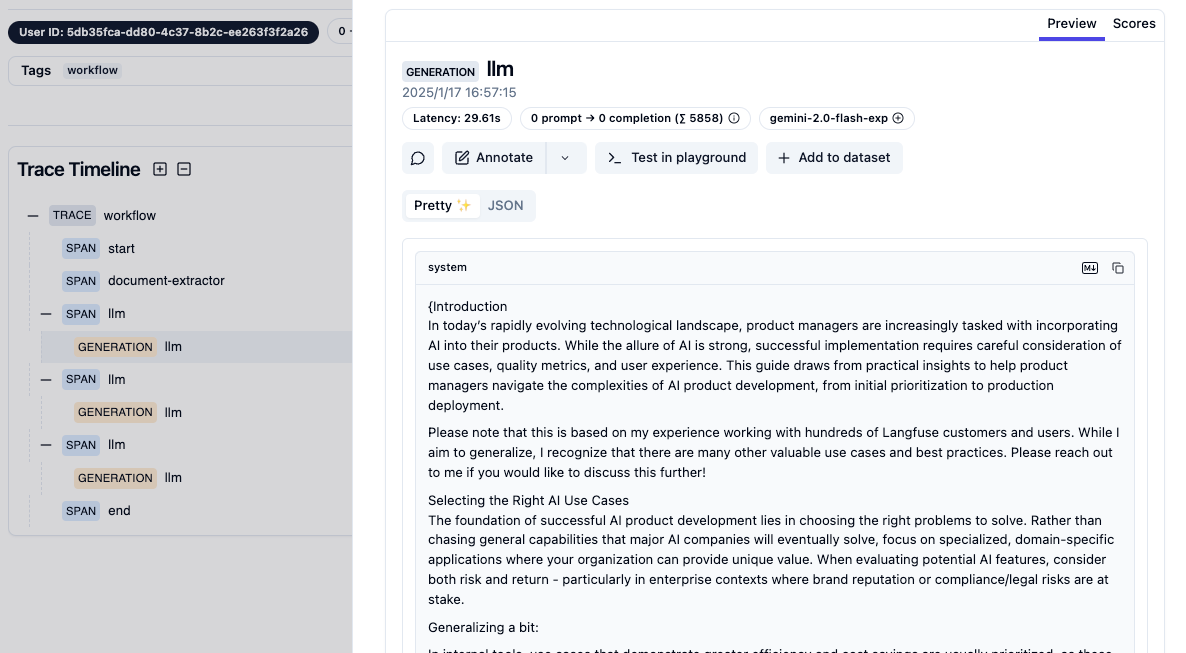Viewport: 1186px width, 653px height.
Task: Click Add to dataset button
Action: (x=834, y=158)
